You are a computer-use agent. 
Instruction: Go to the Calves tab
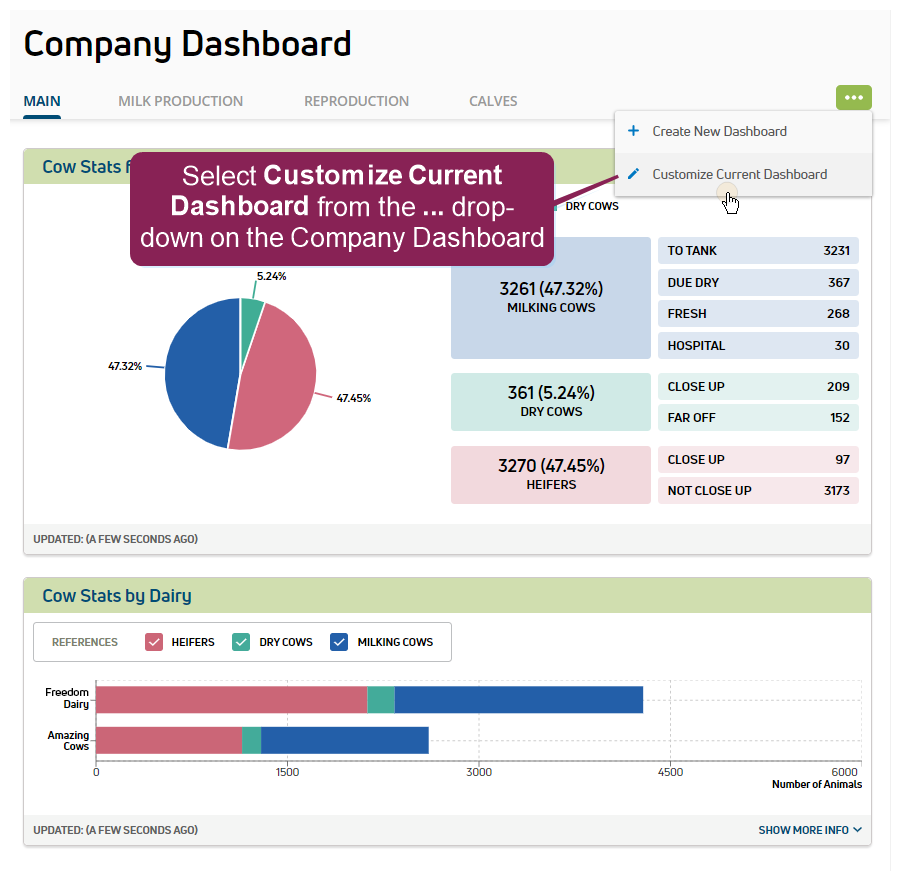[x=493, y=101]
